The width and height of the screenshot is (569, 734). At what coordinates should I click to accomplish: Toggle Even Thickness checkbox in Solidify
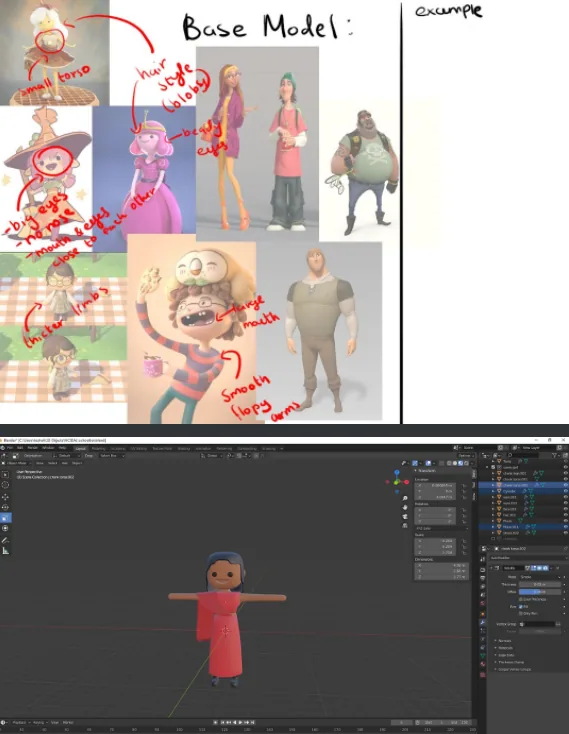tap(521, 599)
